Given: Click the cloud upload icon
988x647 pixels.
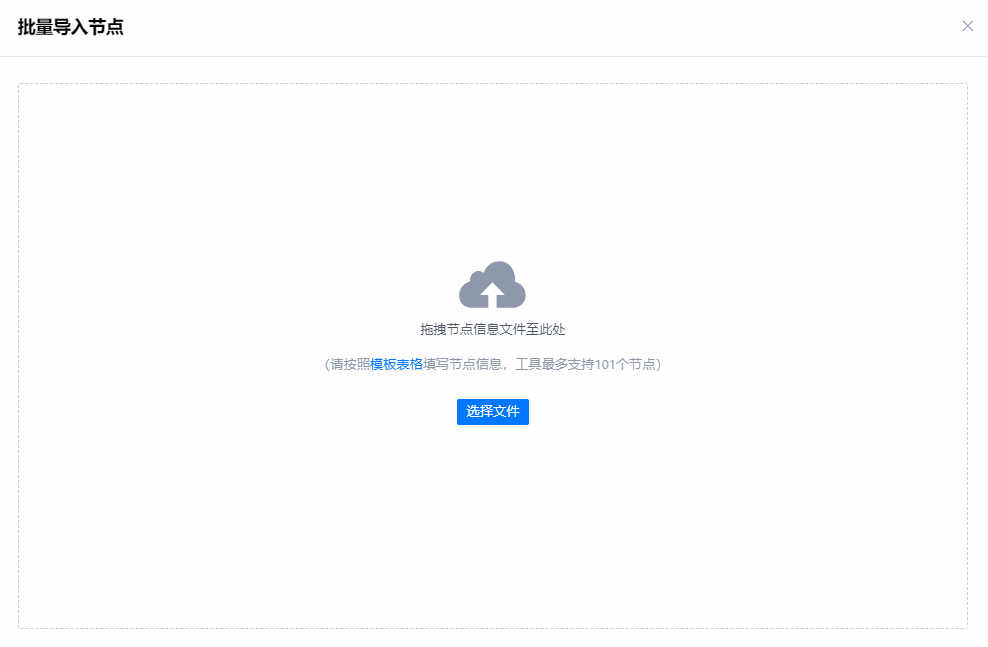Looking at the screenshot, I should (492, 285).
